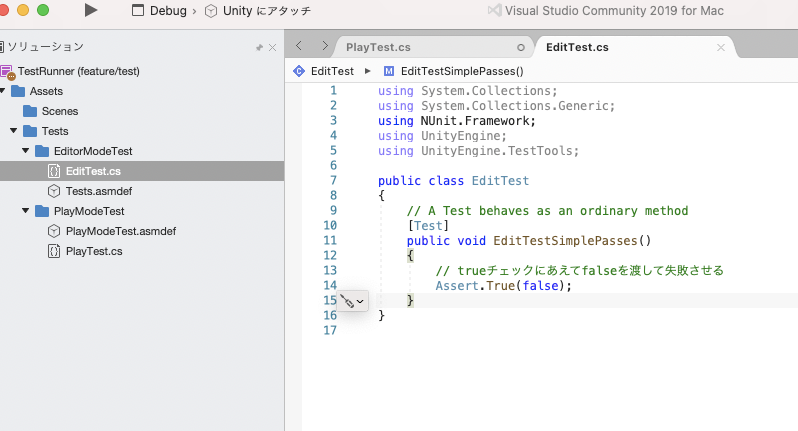This screenshot has width=798, height=431.
Task: Click the Visual Studio logo in title
Action: tap(494, 11)
